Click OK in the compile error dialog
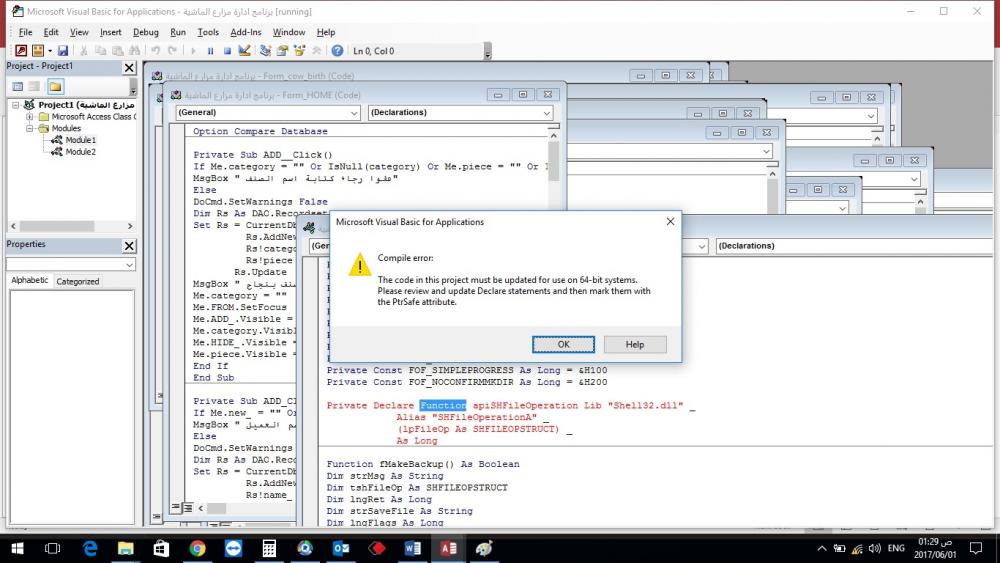 click(x=563, y=344)
